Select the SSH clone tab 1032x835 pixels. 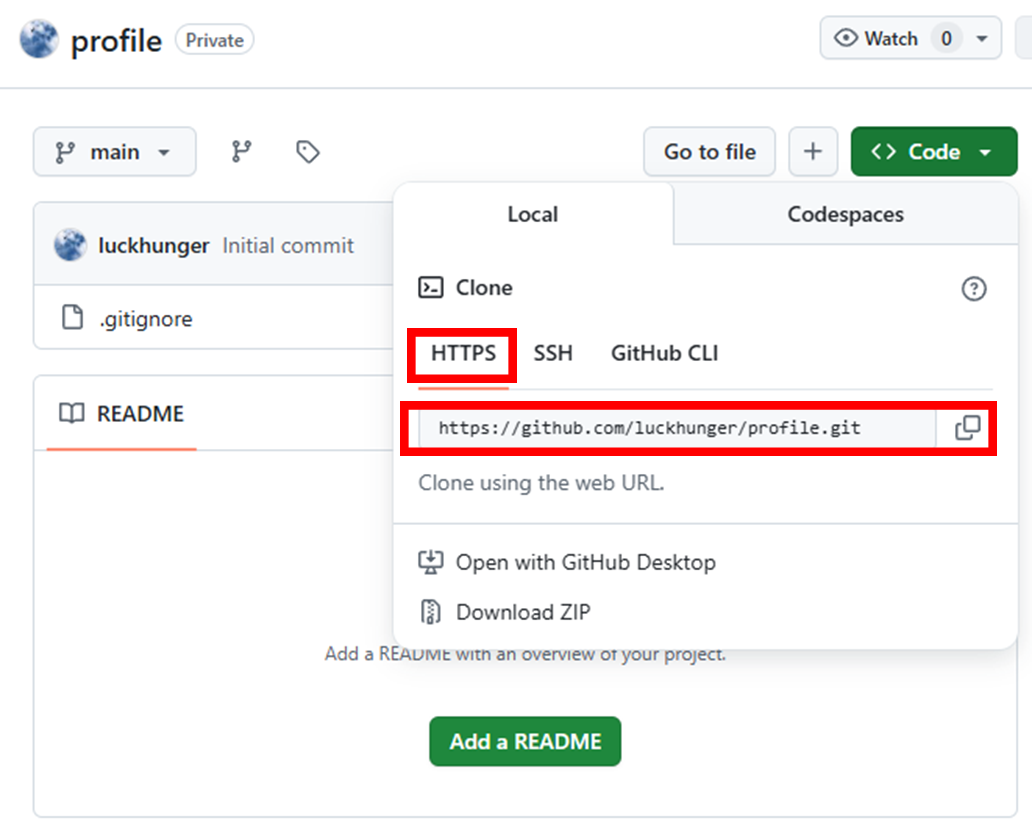point(553,353)
